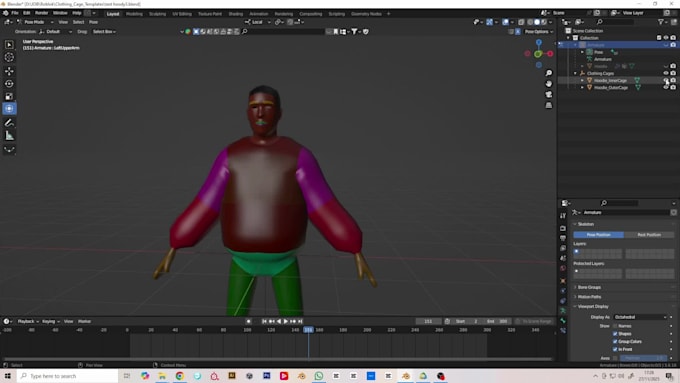
Task: Open the Pose Mode dropdown
Action: click(35, 22)
